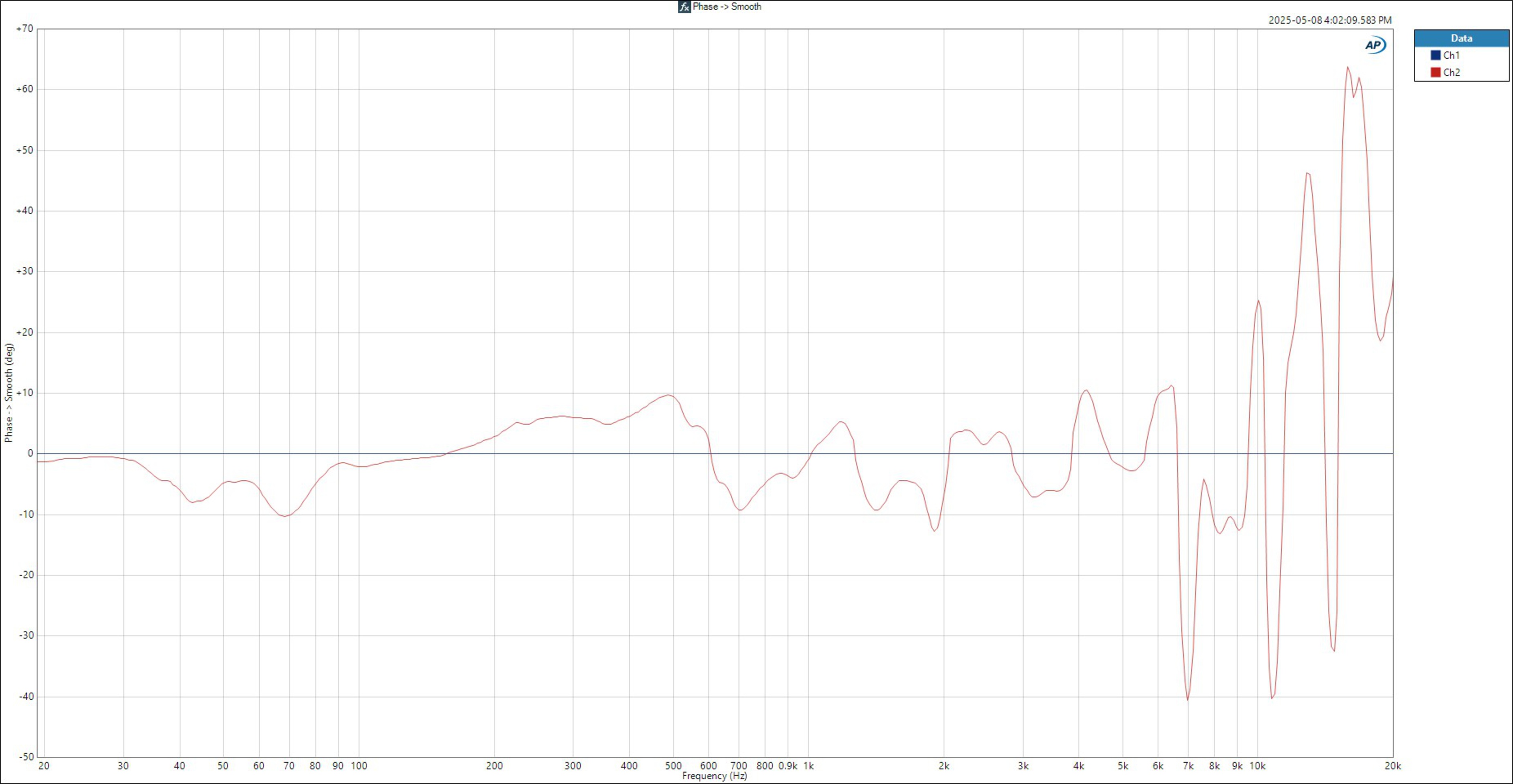Click the AP logo in the graph corner

pyautogui.click(x=1375, y=45)
